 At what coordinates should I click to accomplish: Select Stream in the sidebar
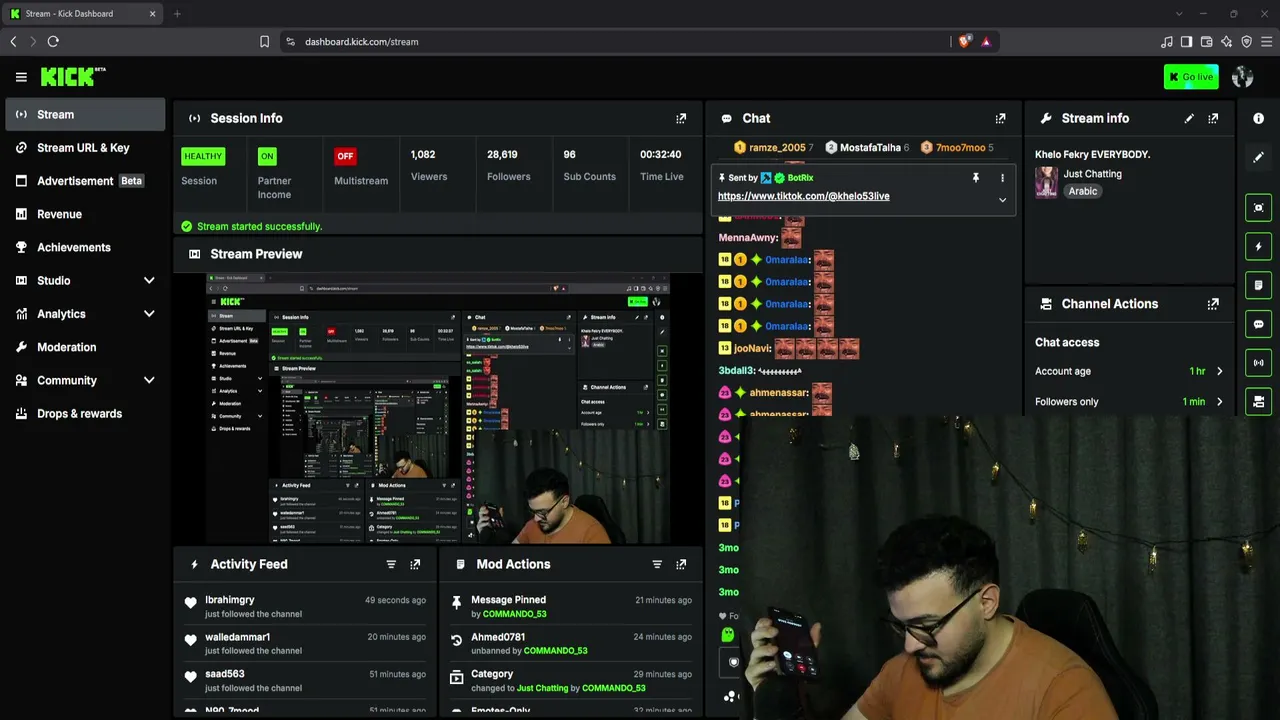[85, 114]
